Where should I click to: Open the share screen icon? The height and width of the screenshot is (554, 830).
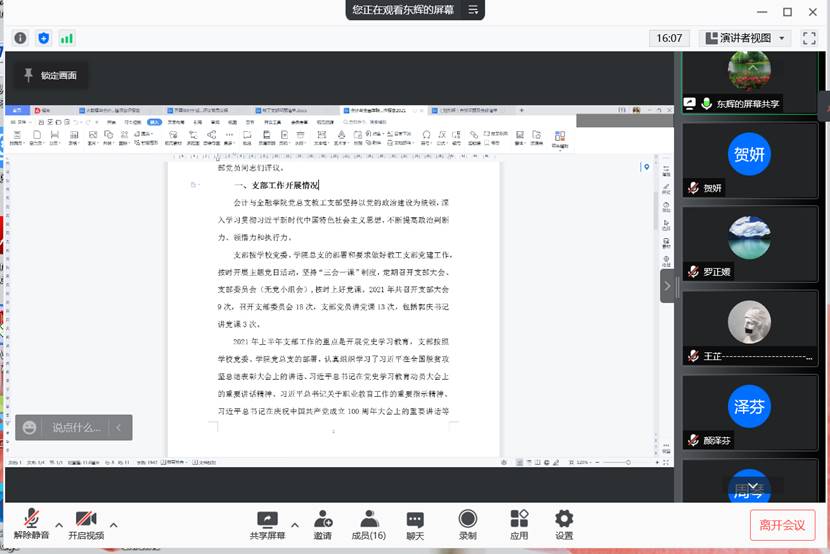[x=267, y=519]
